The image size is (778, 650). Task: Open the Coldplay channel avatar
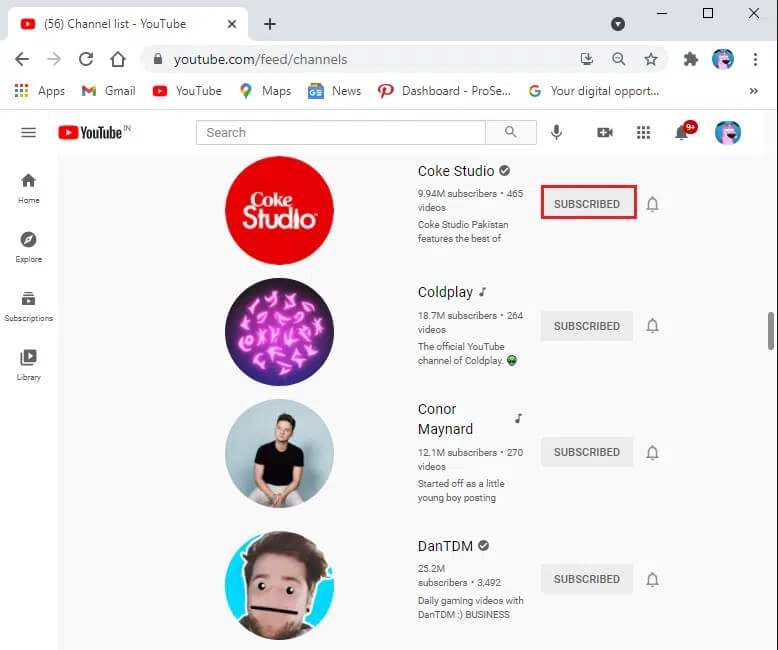tap(279, 332)
